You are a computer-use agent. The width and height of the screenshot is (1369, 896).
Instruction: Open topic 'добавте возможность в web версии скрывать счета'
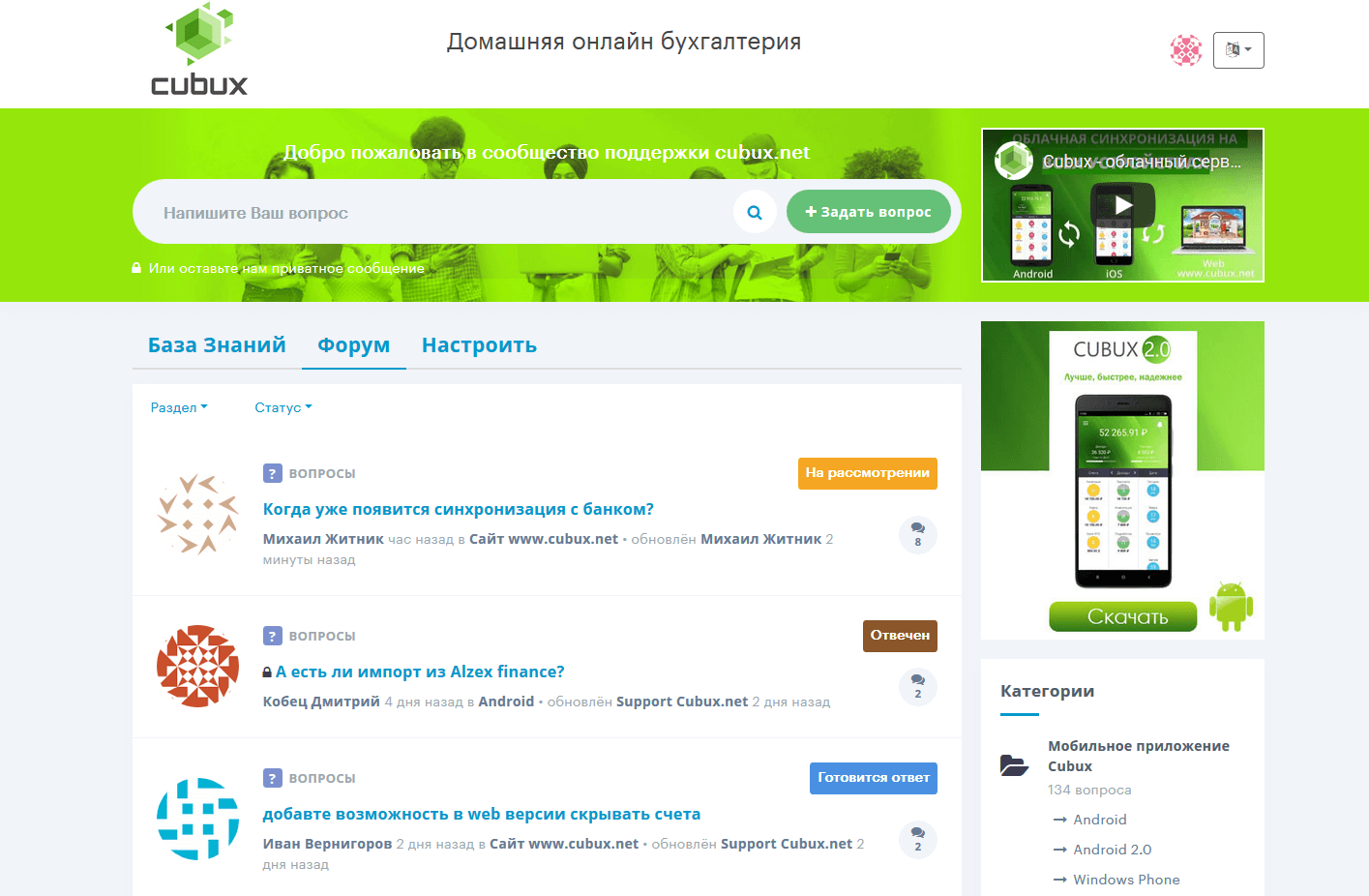tap(482, 814)
